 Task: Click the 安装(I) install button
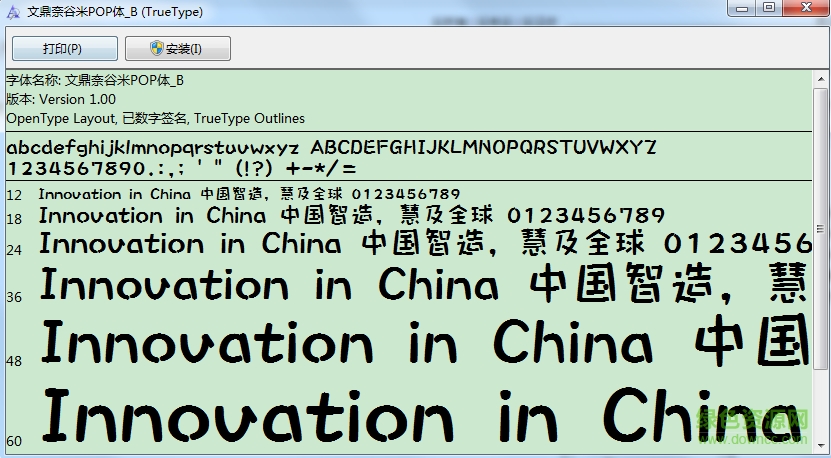pos(178,48)
